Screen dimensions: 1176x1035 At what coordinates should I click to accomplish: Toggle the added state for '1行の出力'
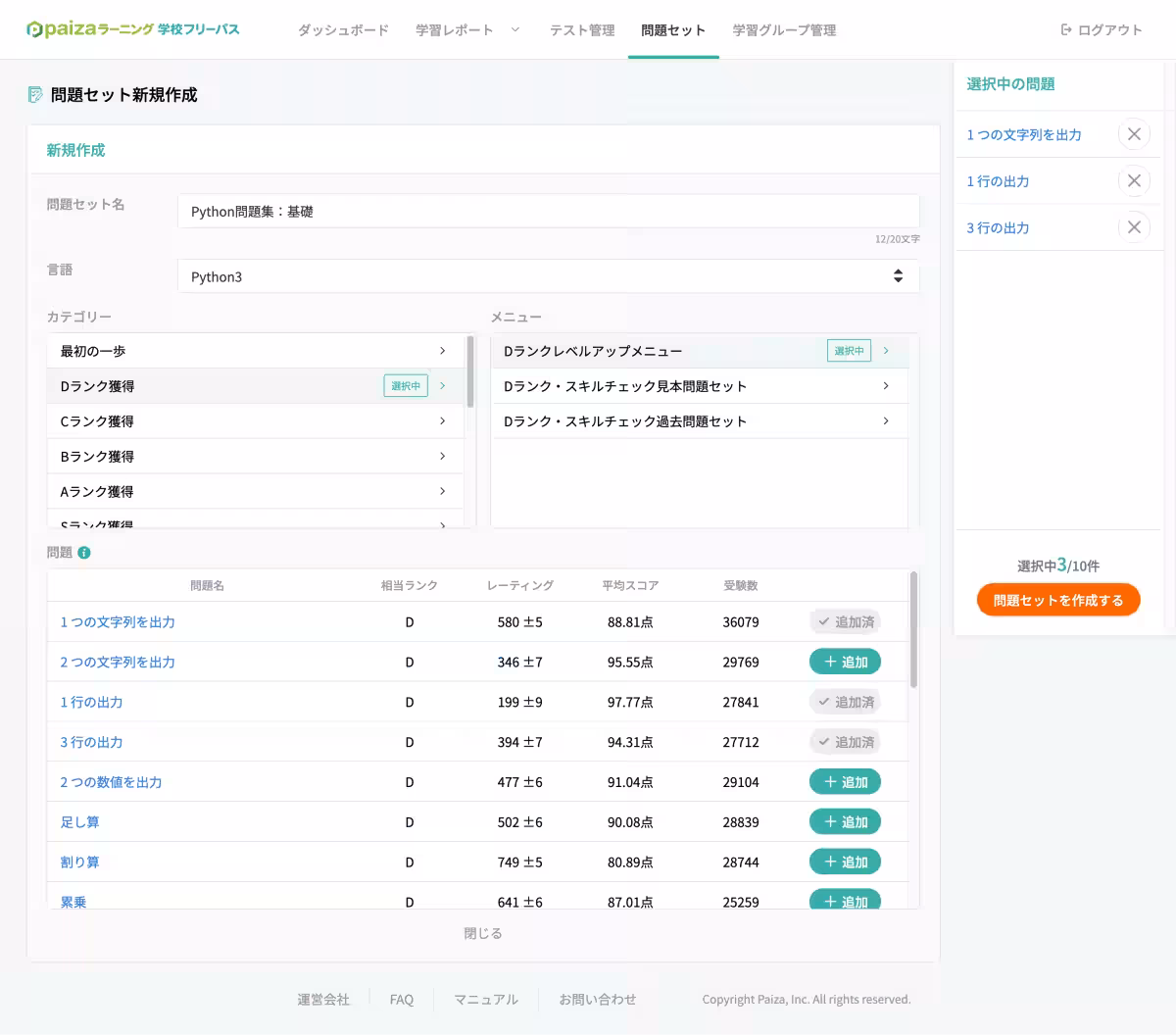point(845,702)
